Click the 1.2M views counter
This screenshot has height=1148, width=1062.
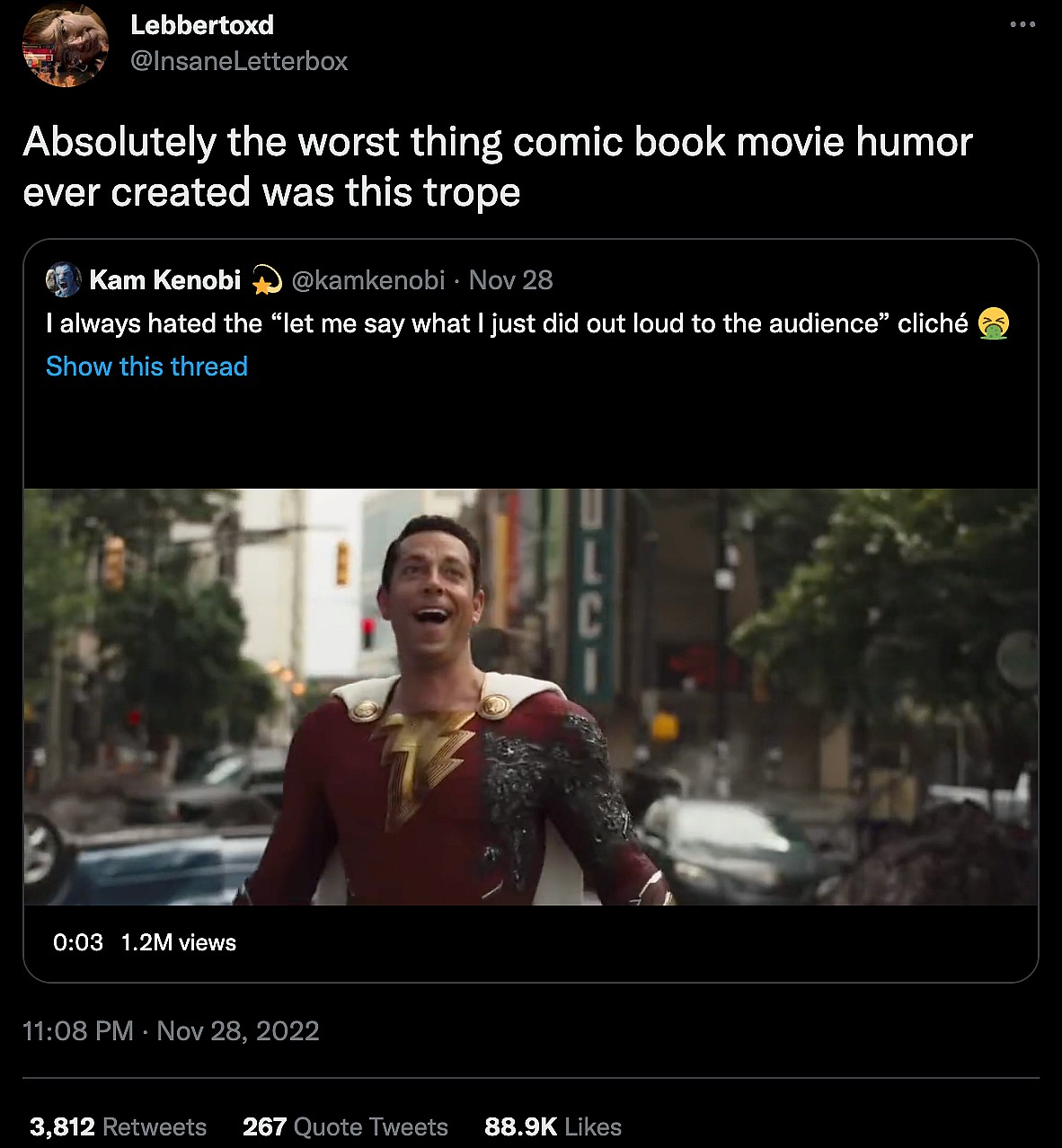pyautogui.click(x=178, y=942)
